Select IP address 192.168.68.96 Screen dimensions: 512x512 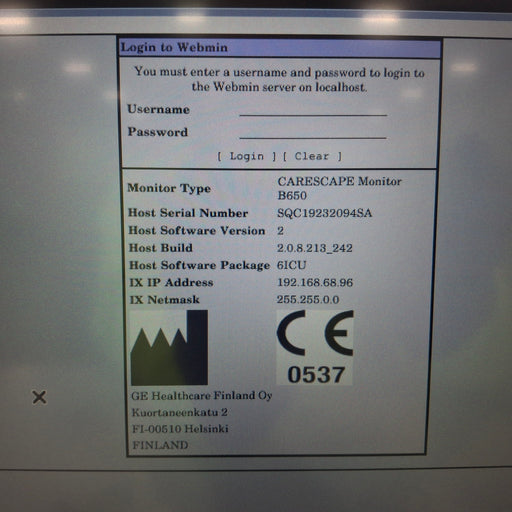(x=315, y=283)
